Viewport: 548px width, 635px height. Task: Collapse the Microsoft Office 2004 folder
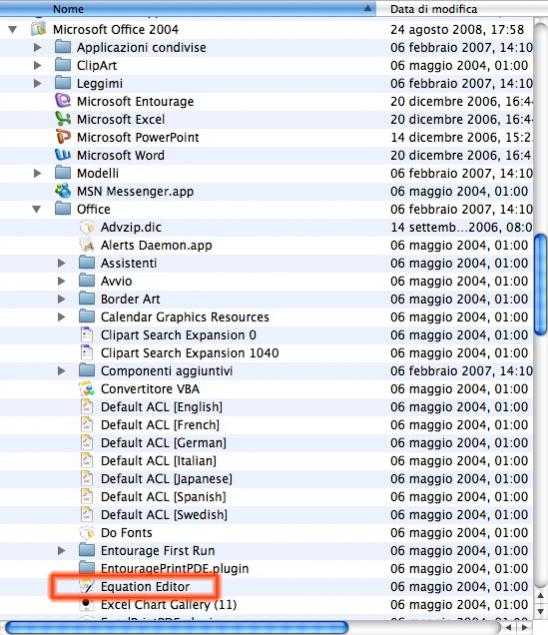[13, 29]
